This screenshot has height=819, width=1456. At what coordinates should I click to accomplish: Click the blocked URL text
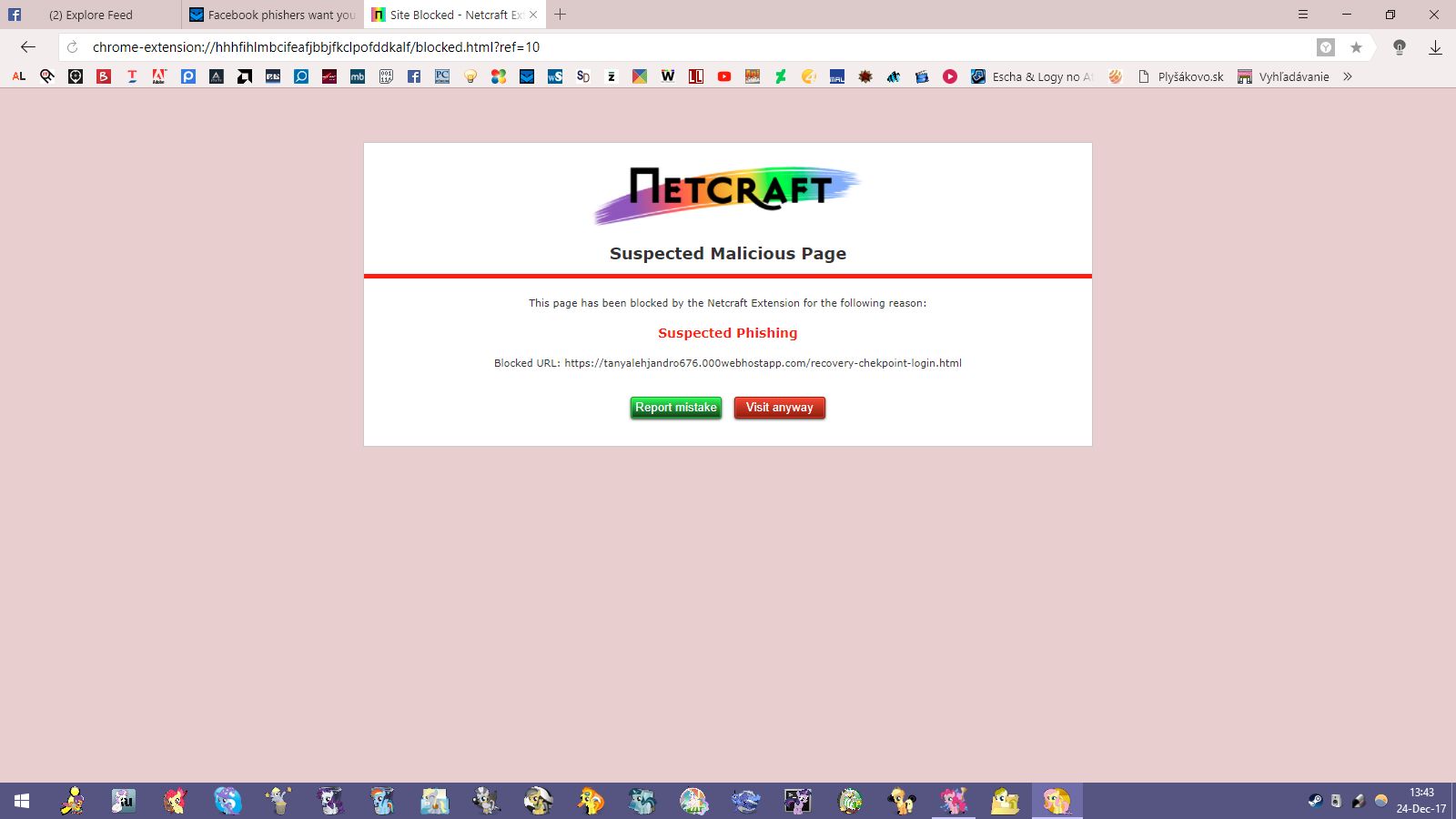click(x=763, y=363)
